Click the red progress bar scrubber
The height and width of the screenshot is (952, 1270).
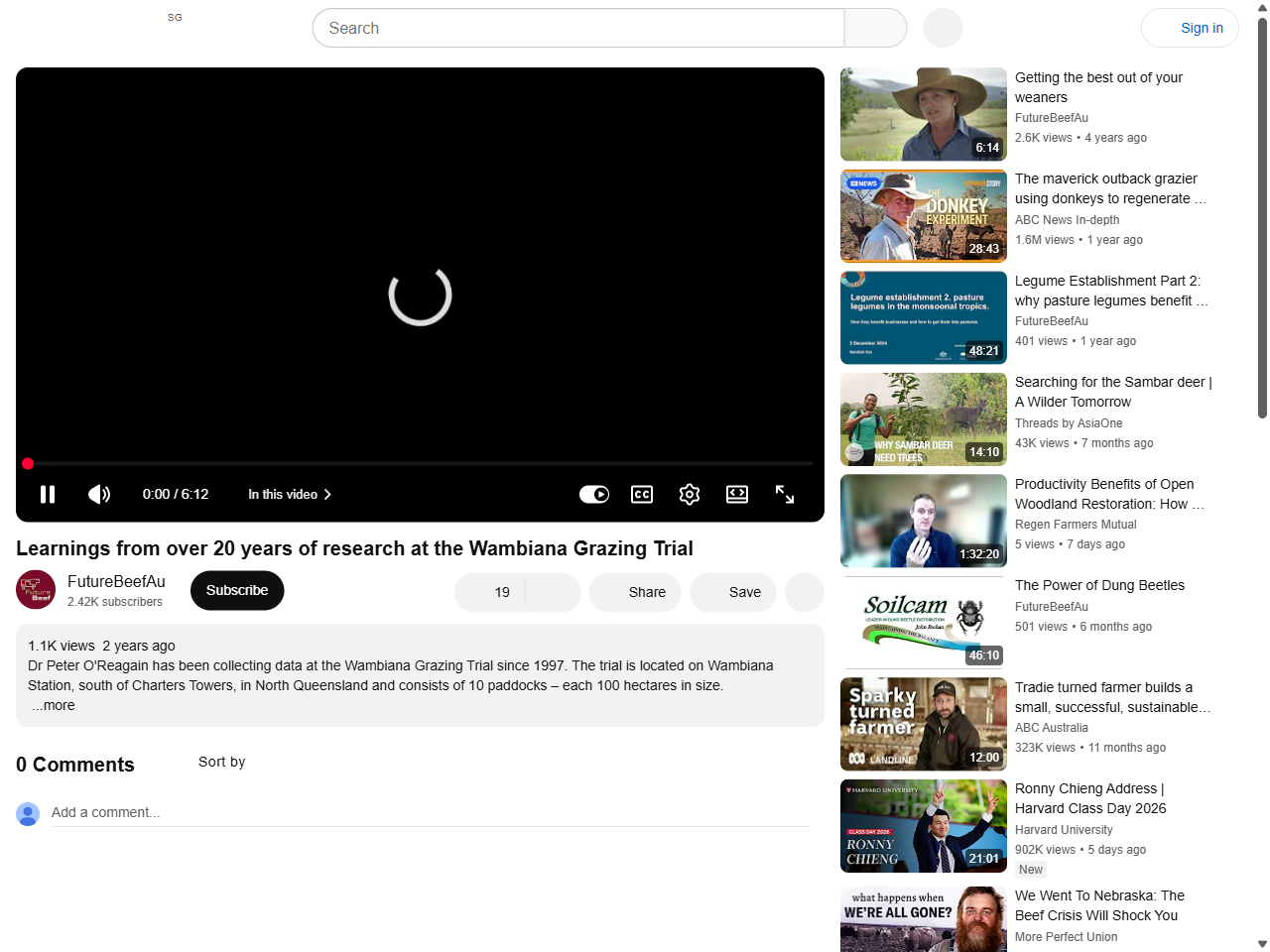[x=28, y=463]
